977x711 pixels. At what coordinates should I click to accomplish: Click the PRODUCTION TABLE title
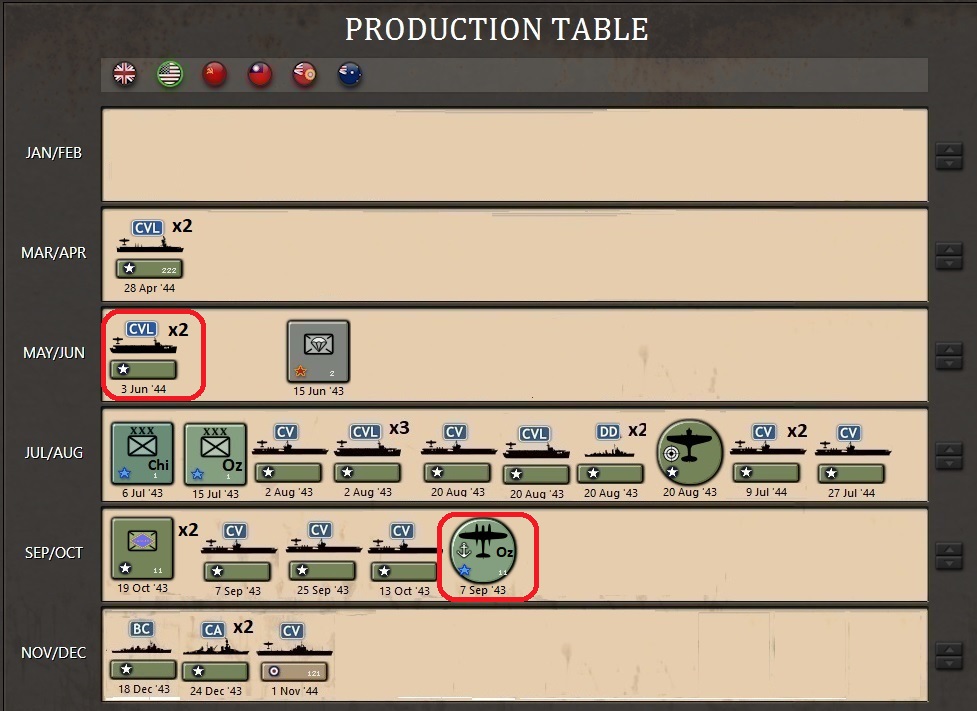pos(497,29)
